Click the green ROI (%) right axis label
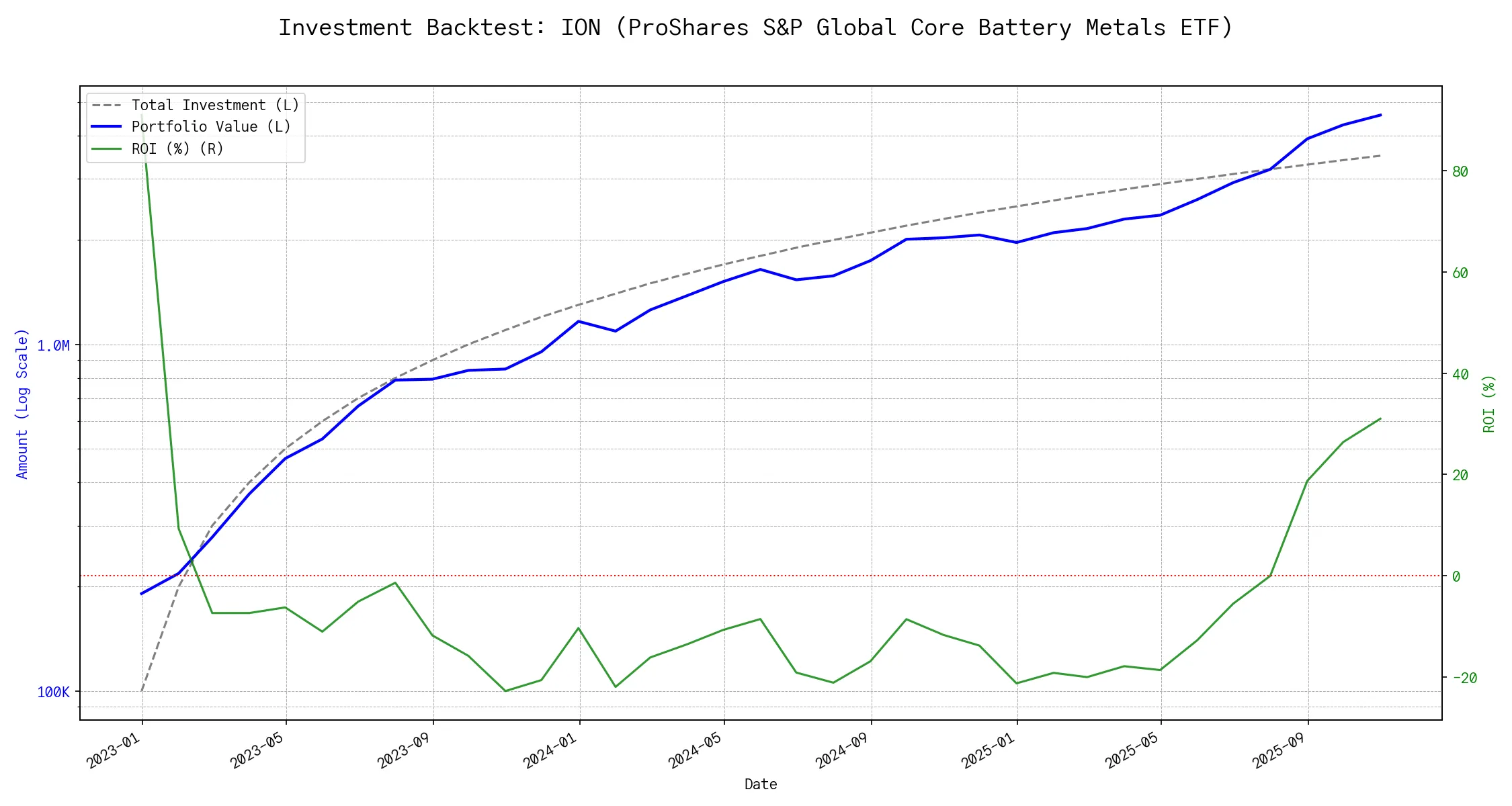Image resolution: width=1512 pixels, height=806 pixels. pos(1488,404)
